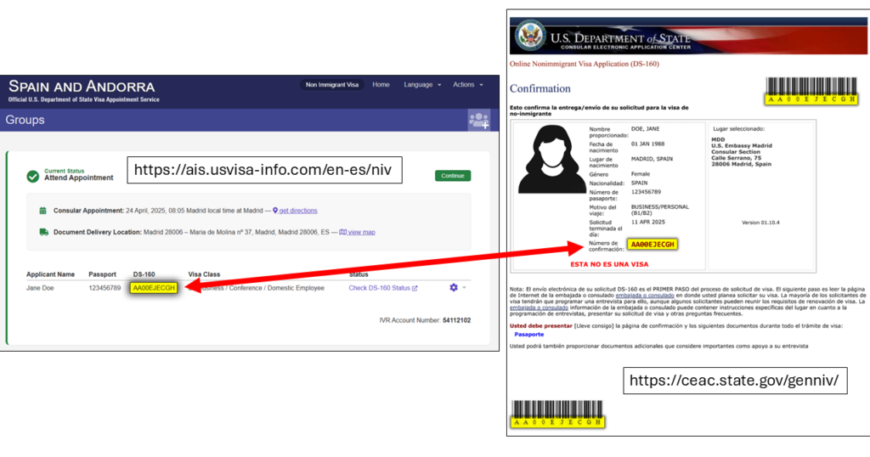Click the Spain and Andorra site title
The height and width of the screenshot is (457, 870).
[x=82, y=87]
